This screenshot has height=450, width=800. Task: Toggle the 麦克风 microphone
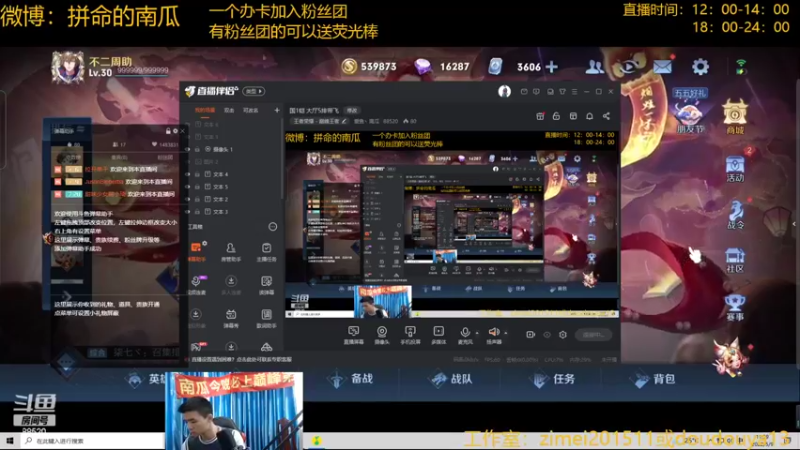tap(465, 335)
